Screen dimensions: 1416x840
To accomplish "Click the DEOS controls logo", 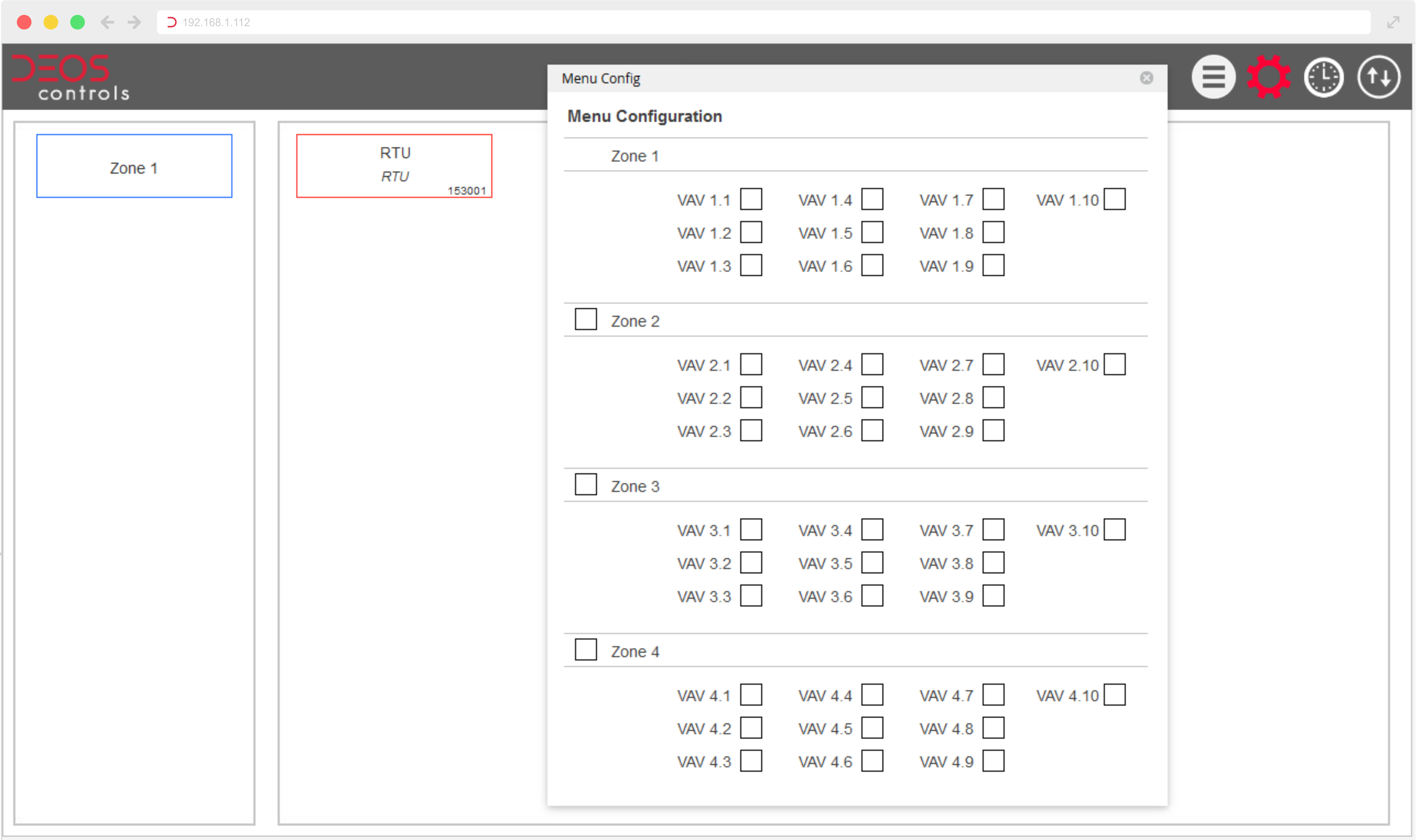I will point(71,77).
